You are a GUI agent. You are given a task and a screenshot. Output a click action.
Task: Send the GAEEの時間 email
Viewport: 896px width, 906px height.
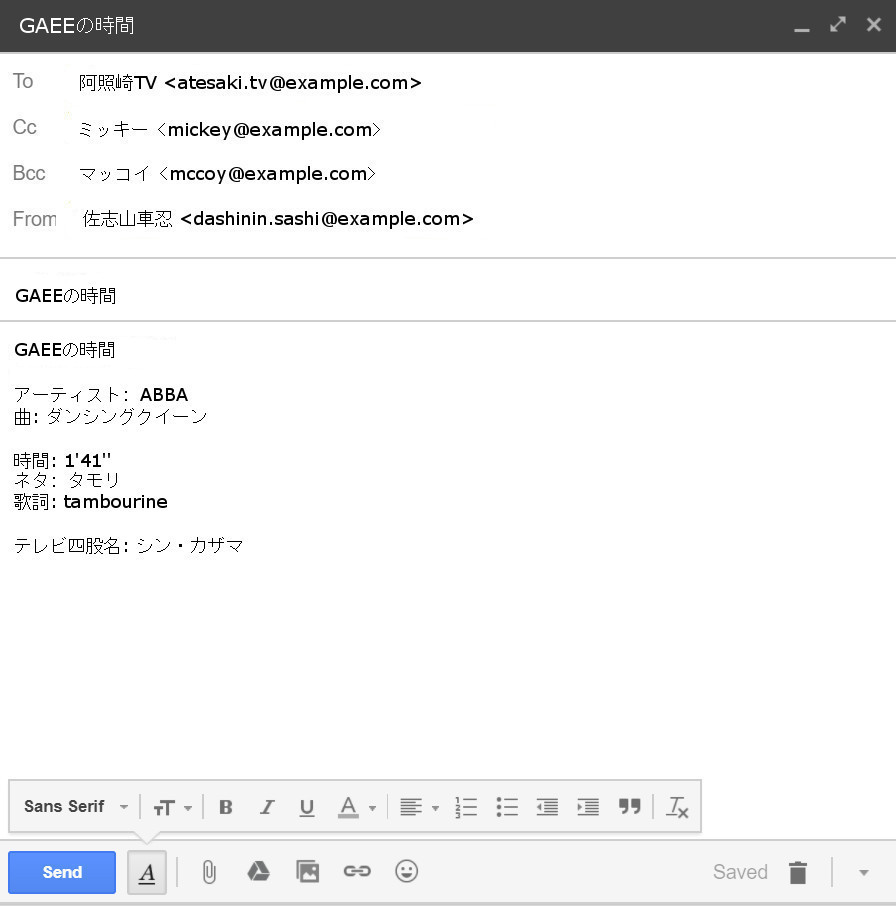61,871
